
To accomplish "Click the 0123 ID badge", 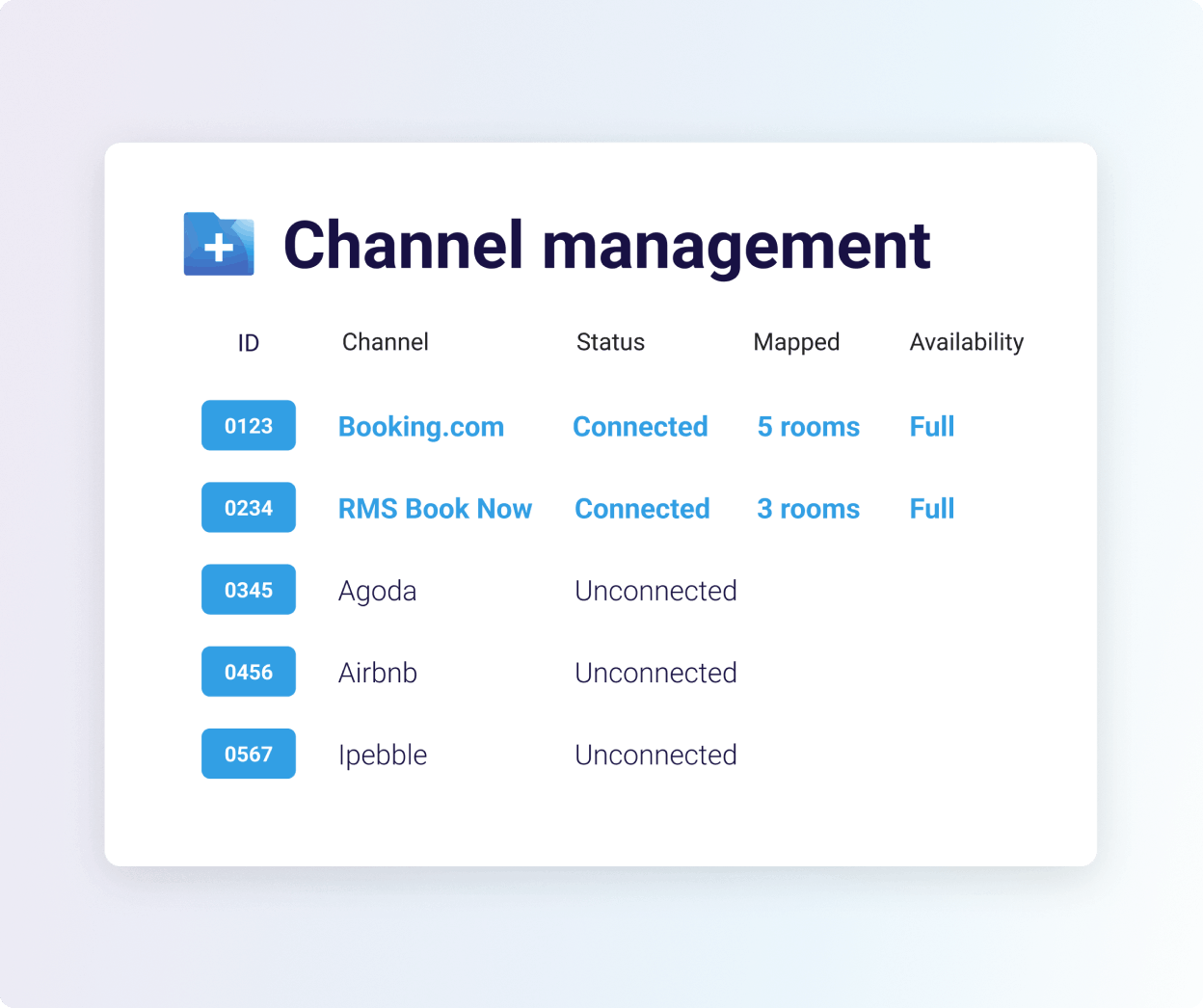I will [x=249, y=425].
